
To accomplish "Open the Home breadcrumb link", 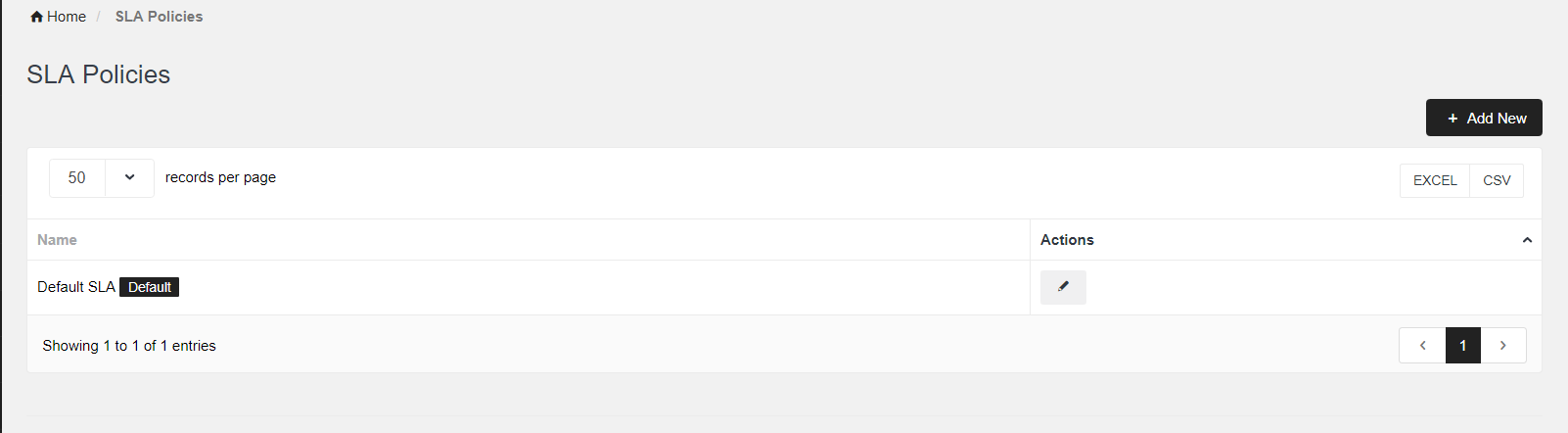I will pos(66,17).
